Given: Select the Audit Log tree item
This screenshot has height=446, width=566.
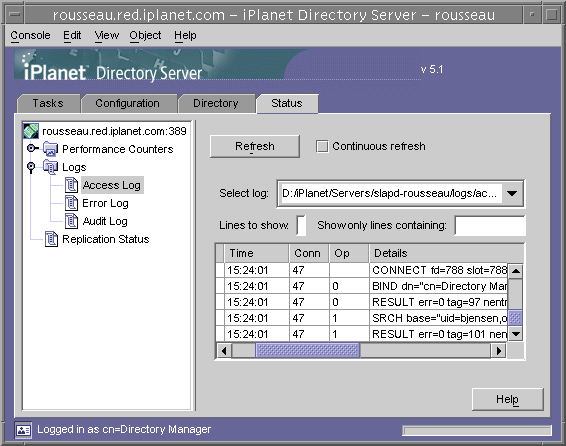Looking at the screenshot, I should coord(105,221).
